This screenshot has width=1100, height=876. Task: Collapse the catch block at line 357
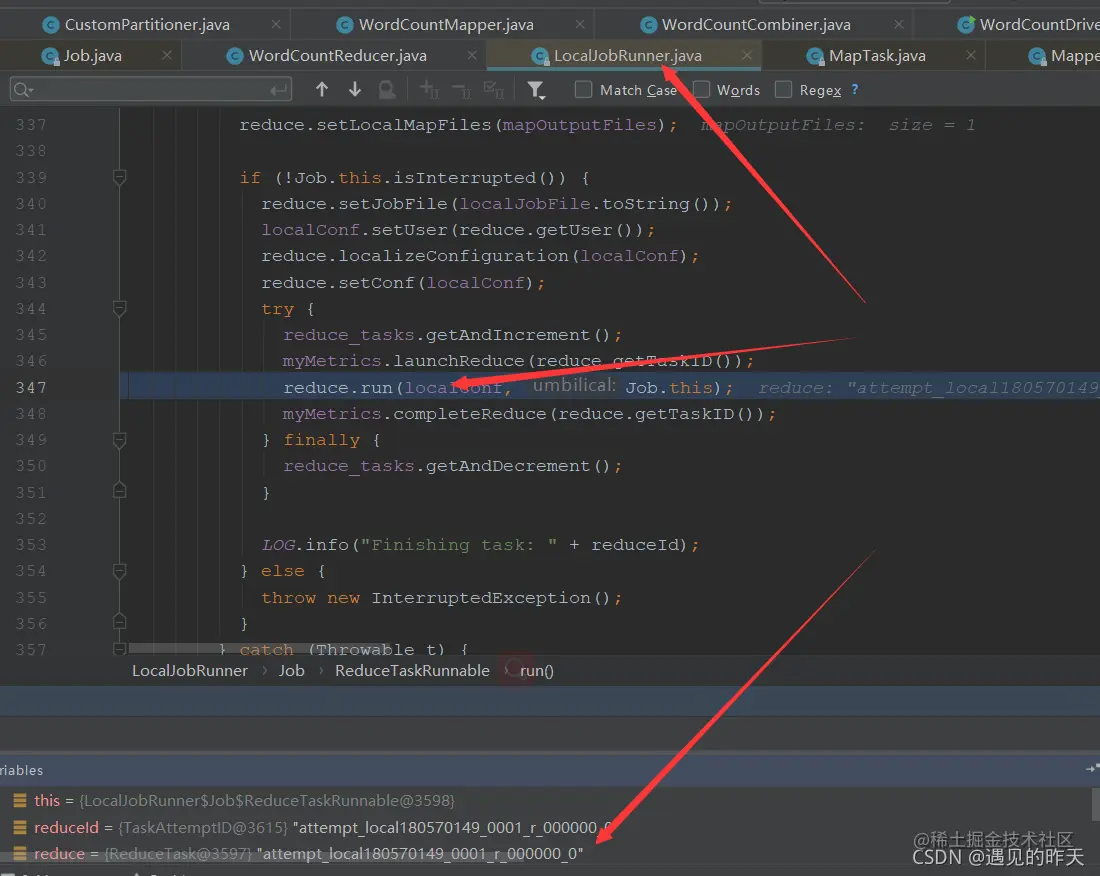click(119, 649)
